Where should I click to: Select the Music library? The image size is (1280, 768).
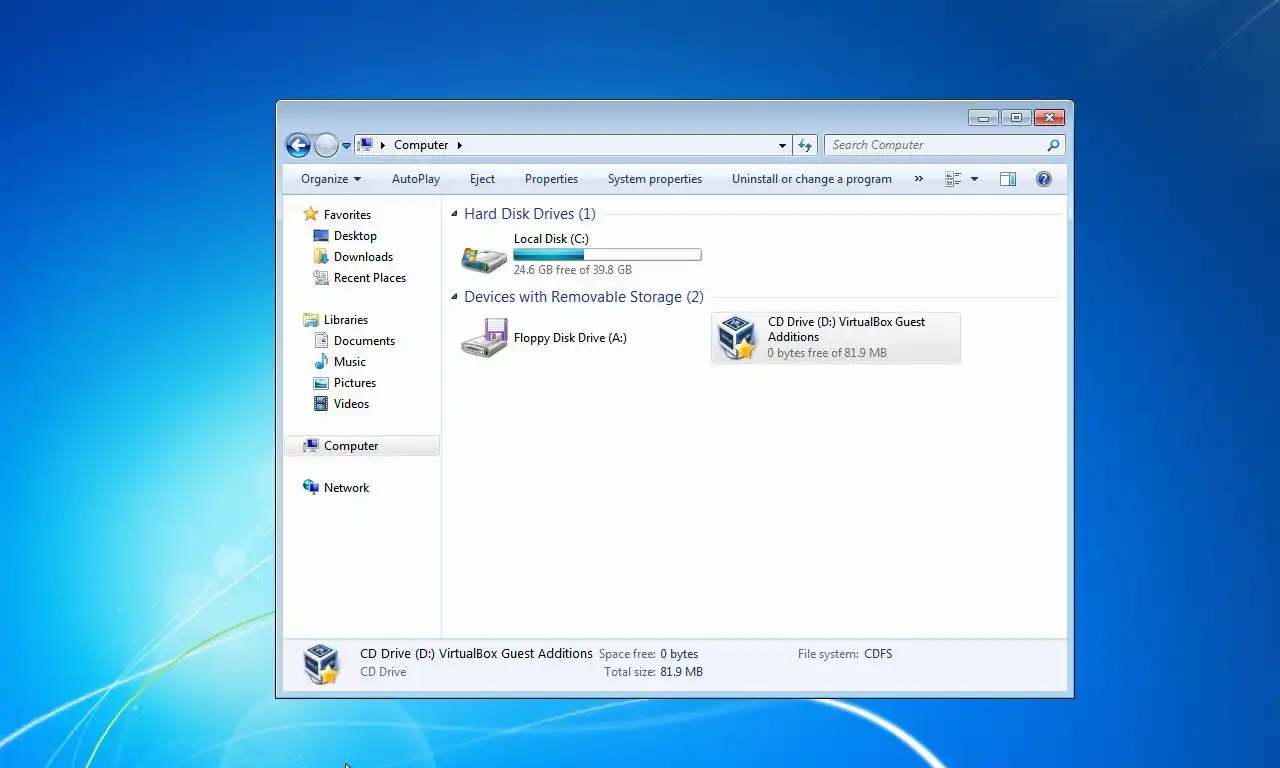350,362
